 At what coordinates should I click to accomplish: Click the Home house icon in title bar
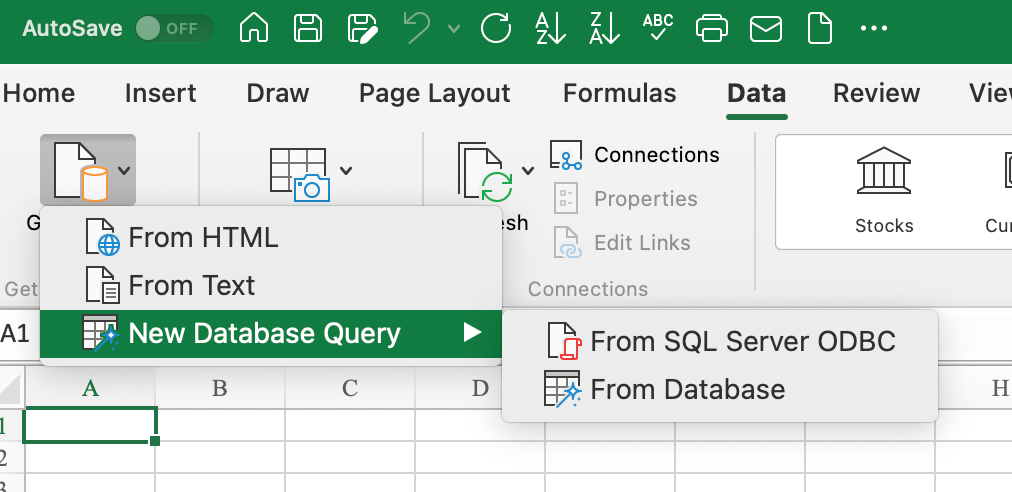tap(254, 28)
